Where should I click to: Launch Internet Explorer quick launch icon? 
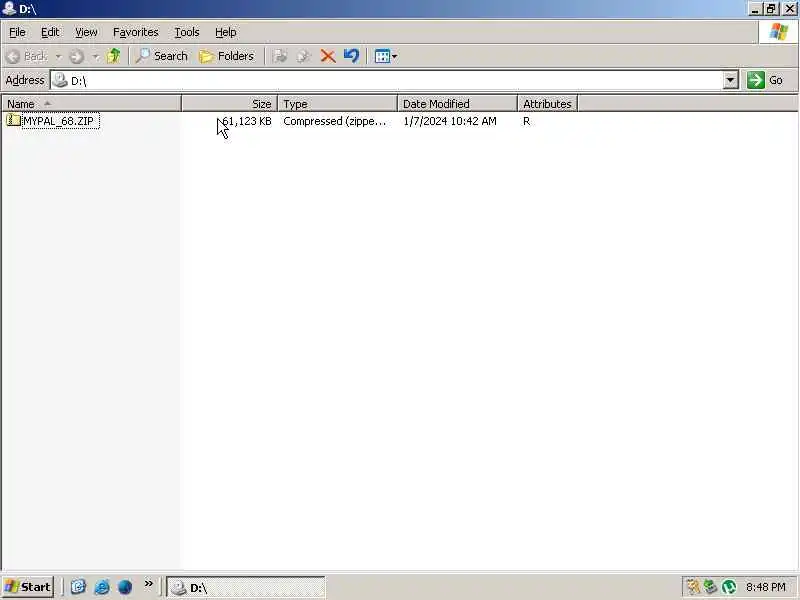[102, 587]
